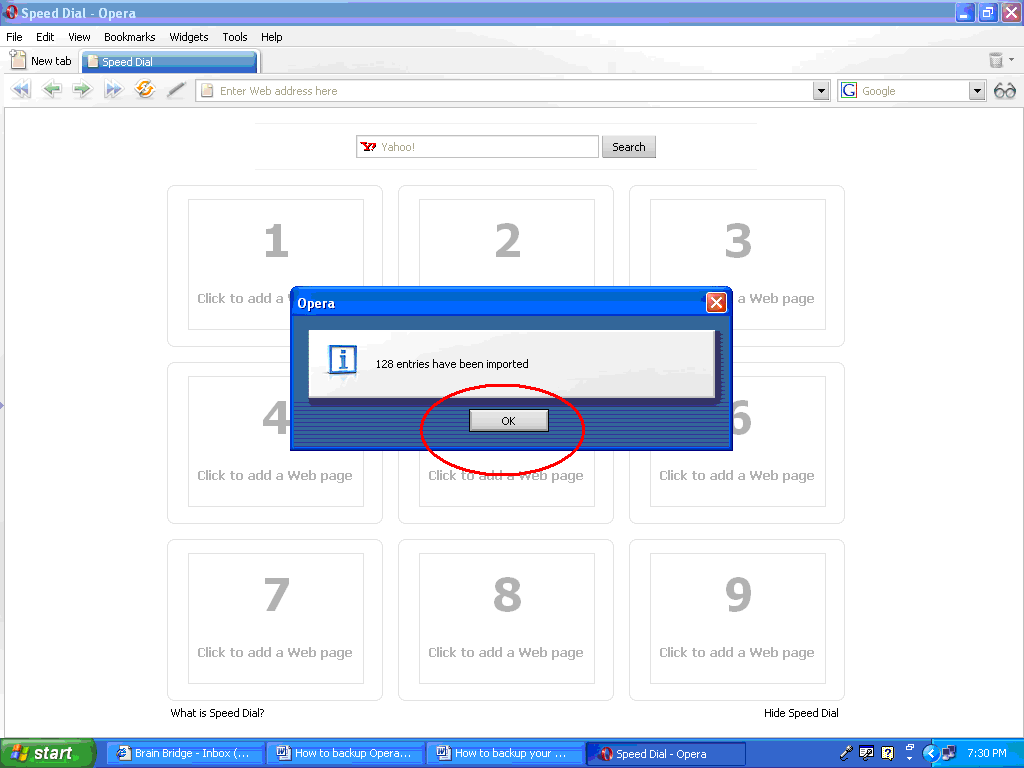This screenshot has height=768, width=1024.
Task: Select Speed Dial slot 2
Action: [x=506, y=265]
